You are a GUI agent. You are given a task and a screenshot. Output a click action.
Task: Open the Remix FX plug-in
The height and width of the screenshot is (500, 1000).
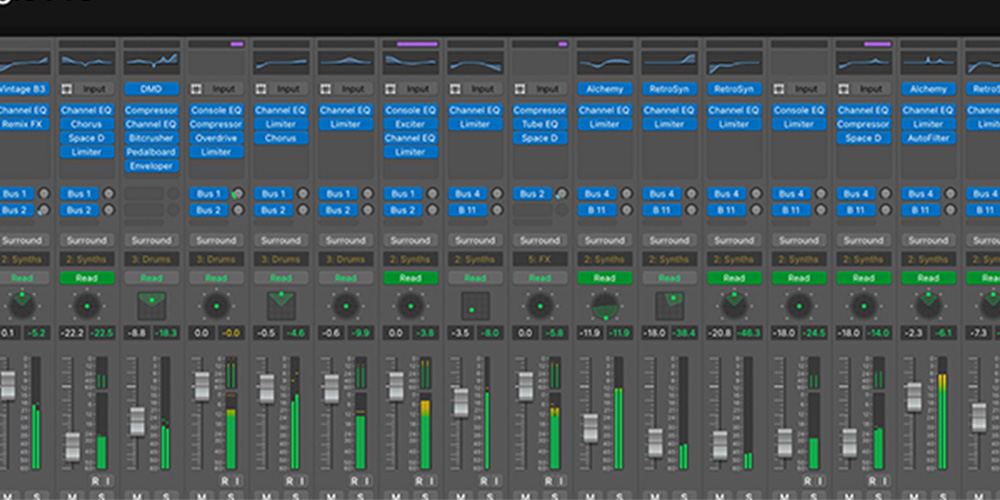click(x=22, y=124)
